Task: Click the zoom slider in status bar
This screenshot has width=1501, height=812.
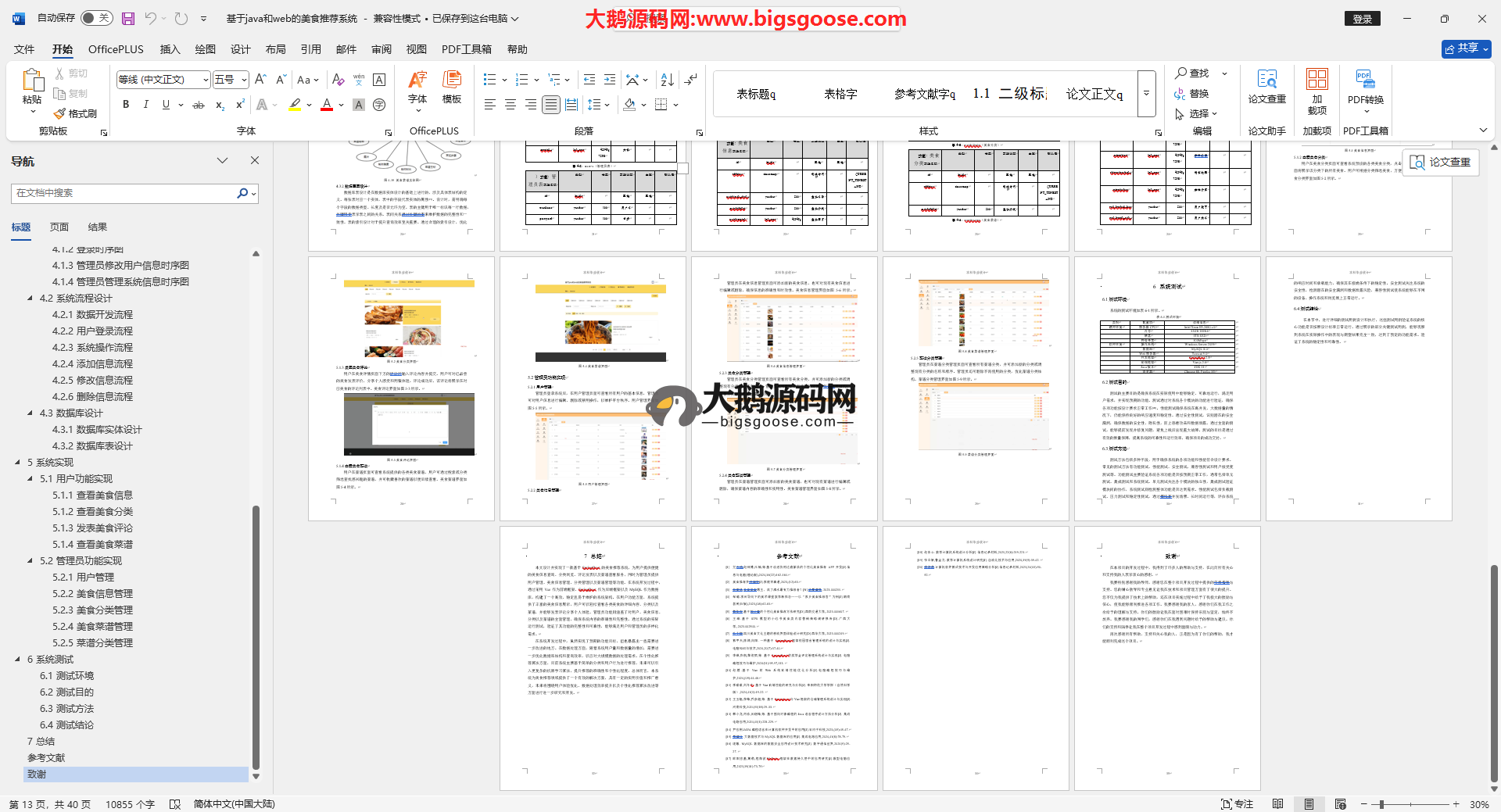Action: click(1381, 804)
